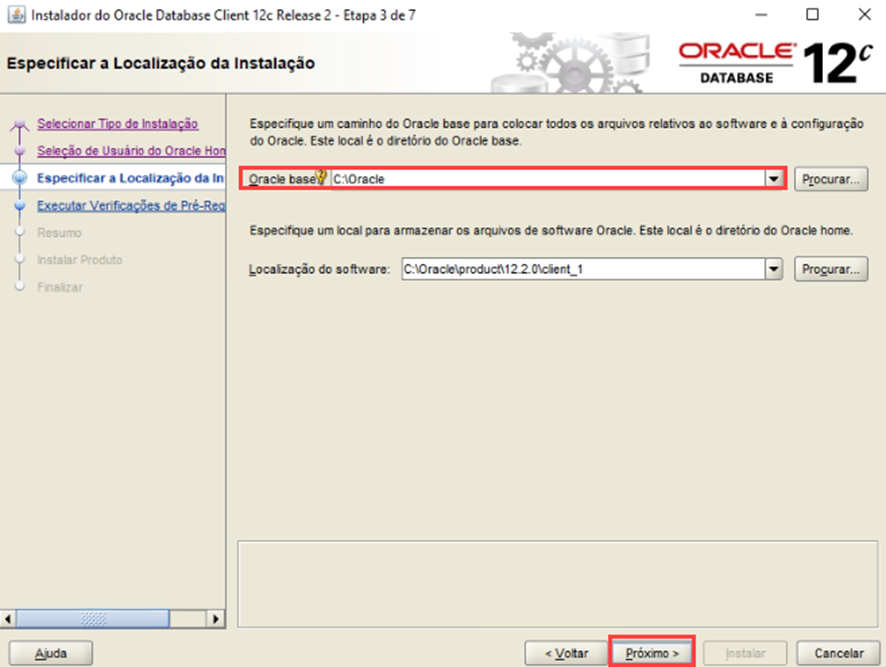Click Procurar button next to Oracle base
The image size is (886, 667).
(831, 179)
